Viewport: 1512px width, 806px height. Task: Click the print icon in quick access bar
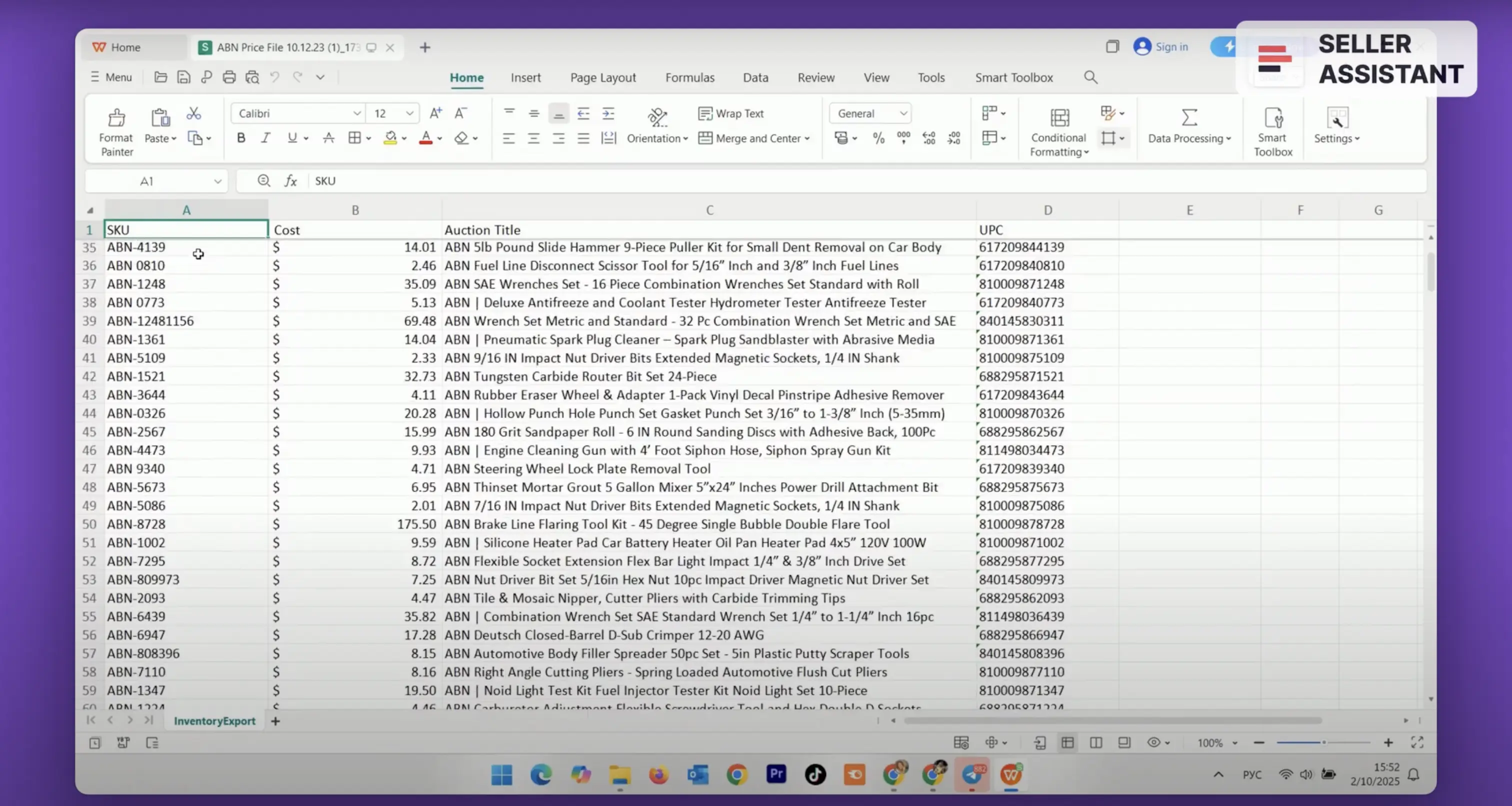pos(229,77)
